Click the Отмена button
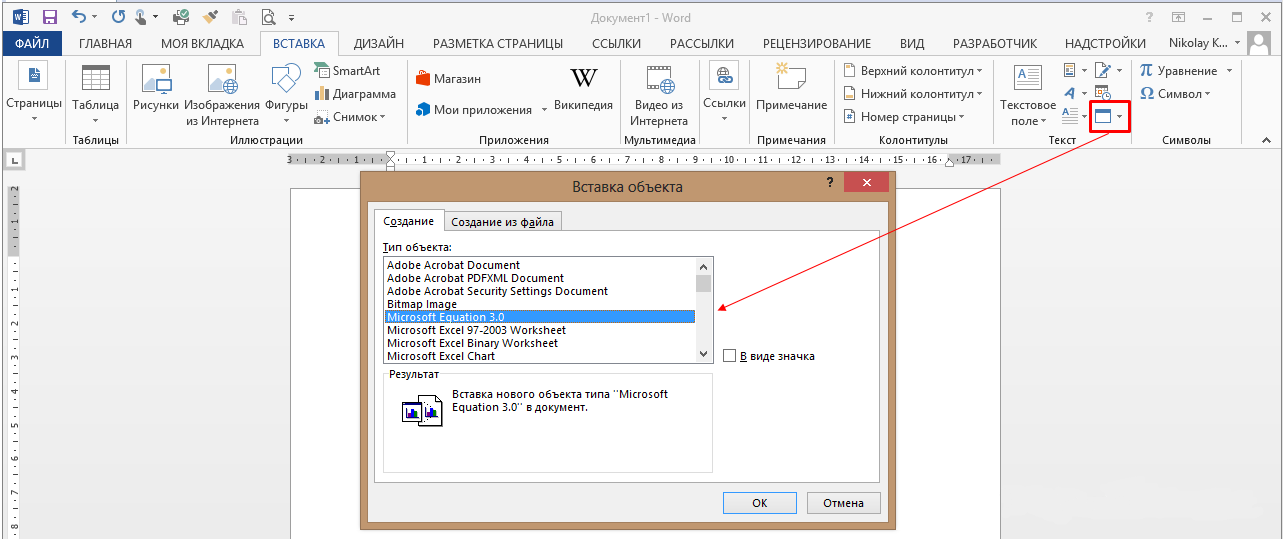This screenshot has width=1285, height=541. (x=843, y=503)
